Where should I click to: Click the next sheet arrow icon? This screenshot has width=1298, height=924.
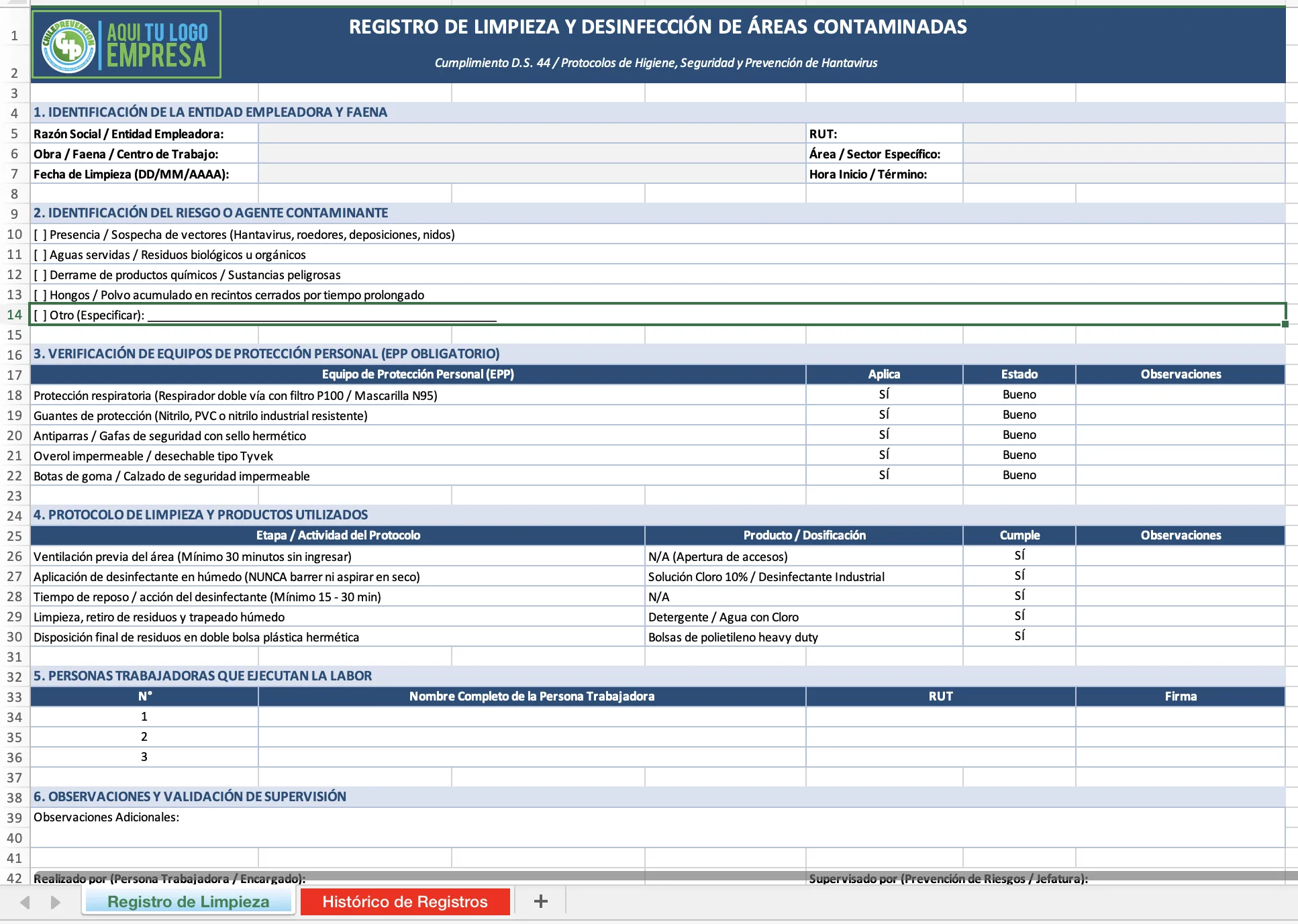coord(56,902)
